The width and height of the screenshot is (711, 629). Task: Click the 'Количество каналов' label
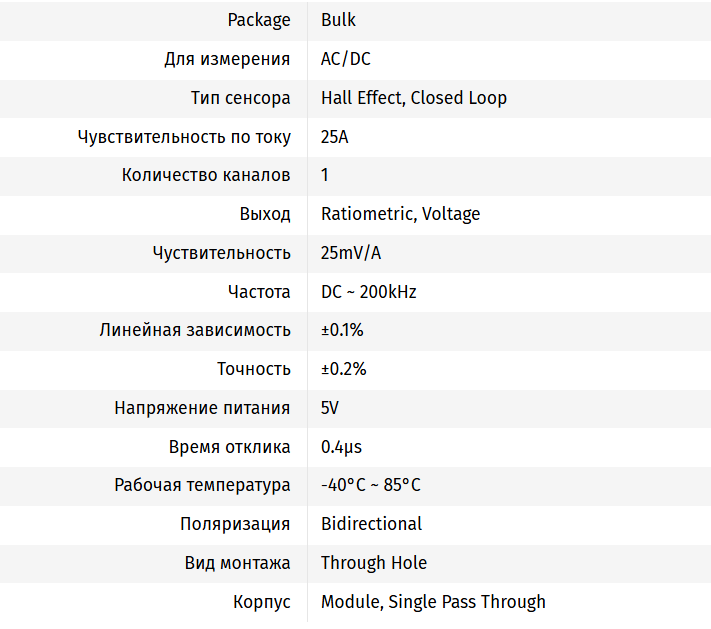206,175
